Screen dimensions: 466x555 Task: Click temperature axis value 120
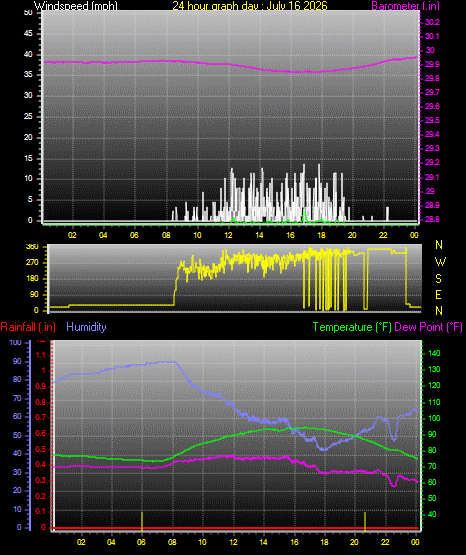[x=434, y=385]
